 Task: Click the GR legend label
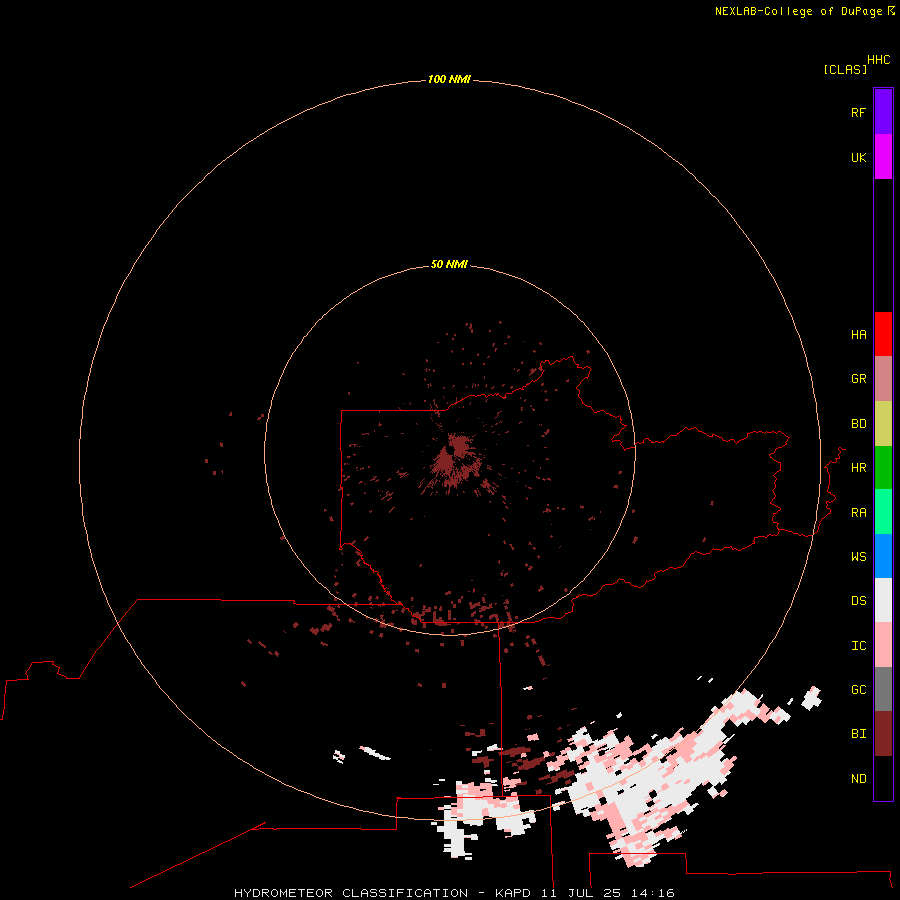858,379
